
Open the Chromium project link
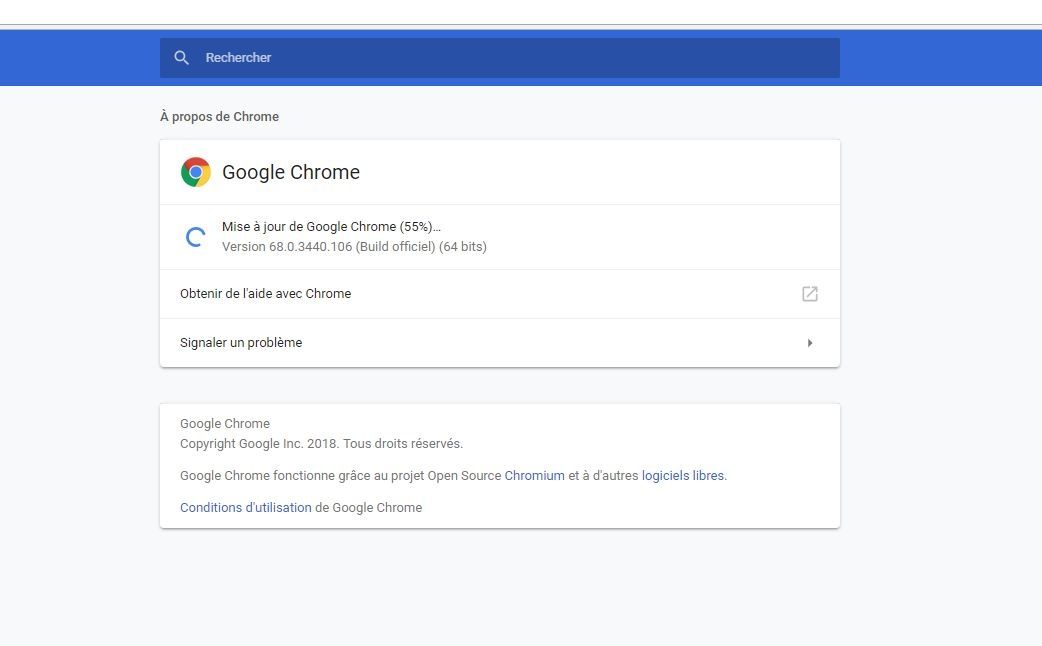(x=534, y=476)
